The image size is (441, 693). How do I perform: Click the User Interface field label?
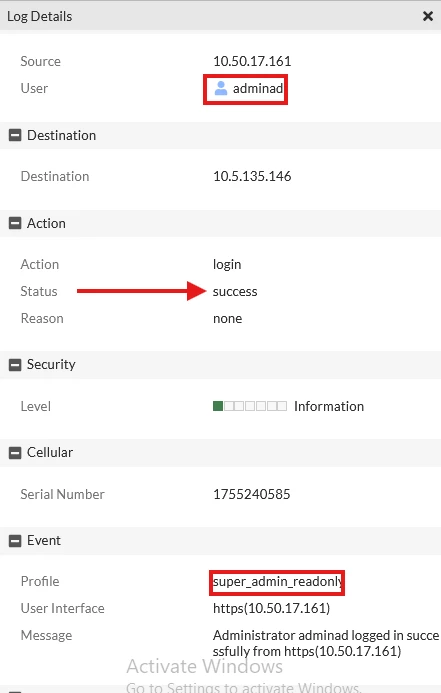(x=62, y=608)
